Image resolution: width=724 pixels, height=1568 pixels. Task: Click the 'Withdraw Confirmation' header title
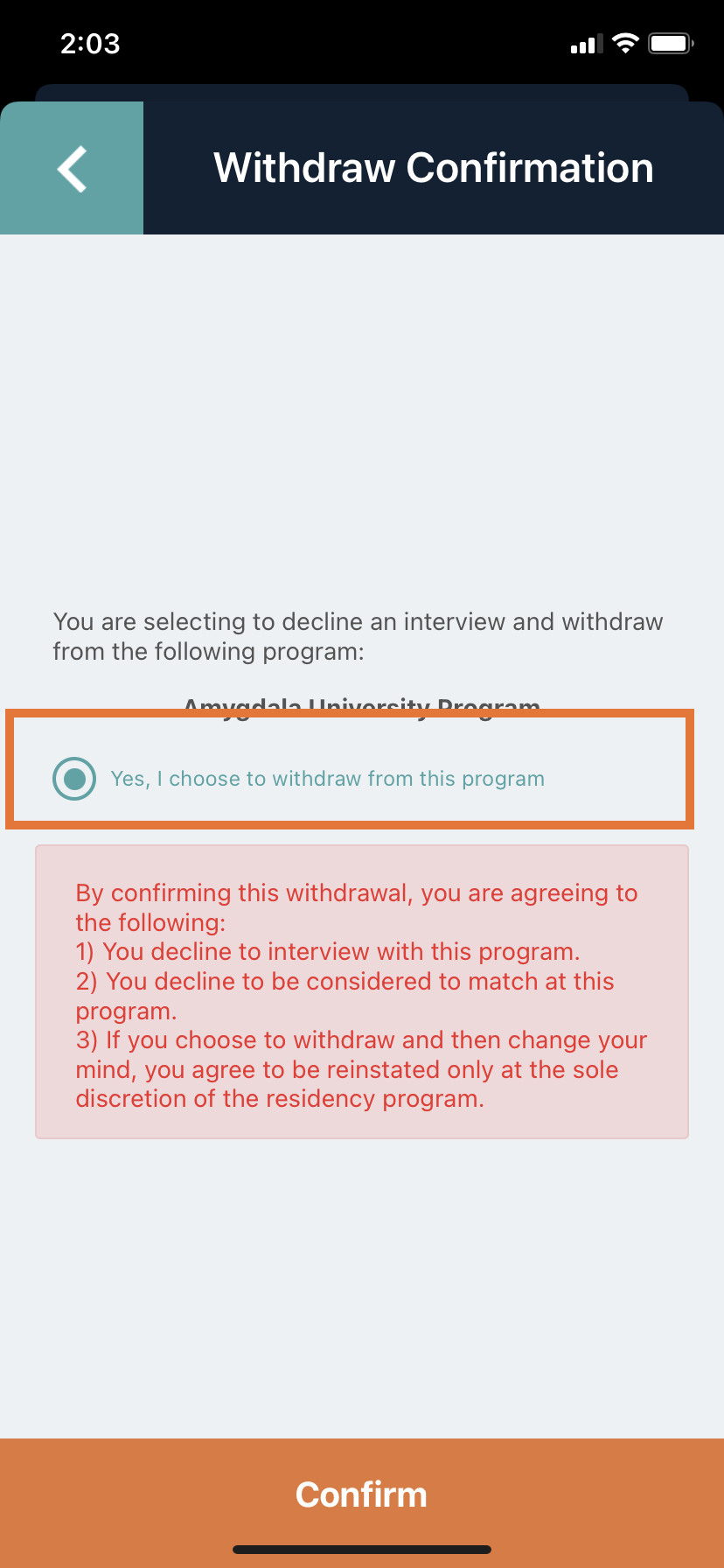434,168
